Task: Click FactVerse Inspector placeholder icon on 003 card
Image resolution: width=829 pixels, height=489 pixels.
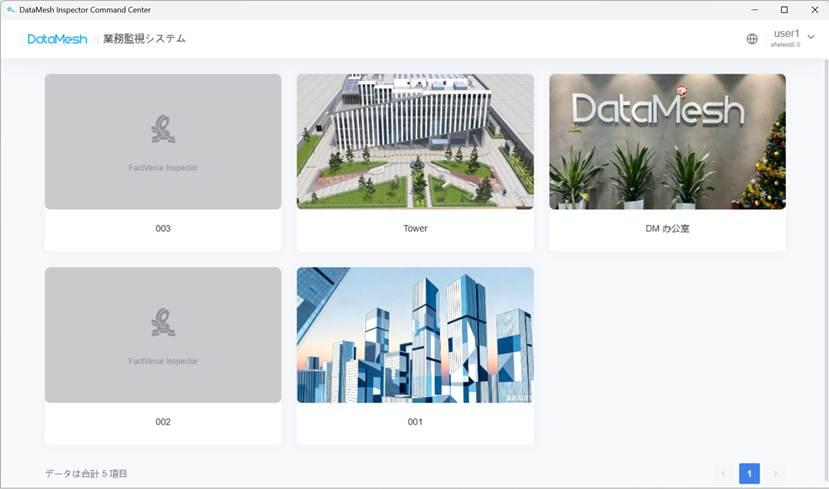Action: (163, 130)
